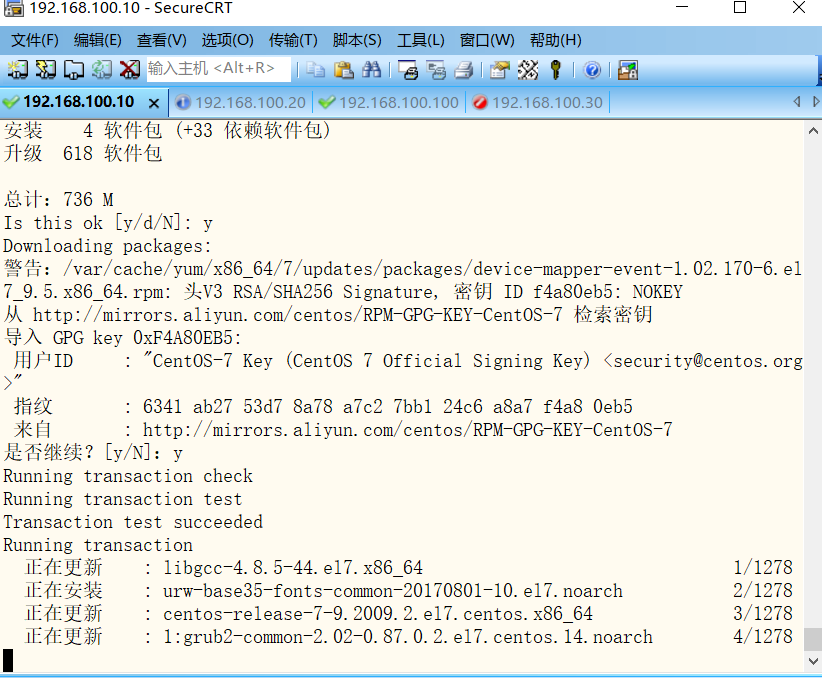Print the screen with the printer icon
822x678 pixels.
pyautogui.click(x=464, y=70)
